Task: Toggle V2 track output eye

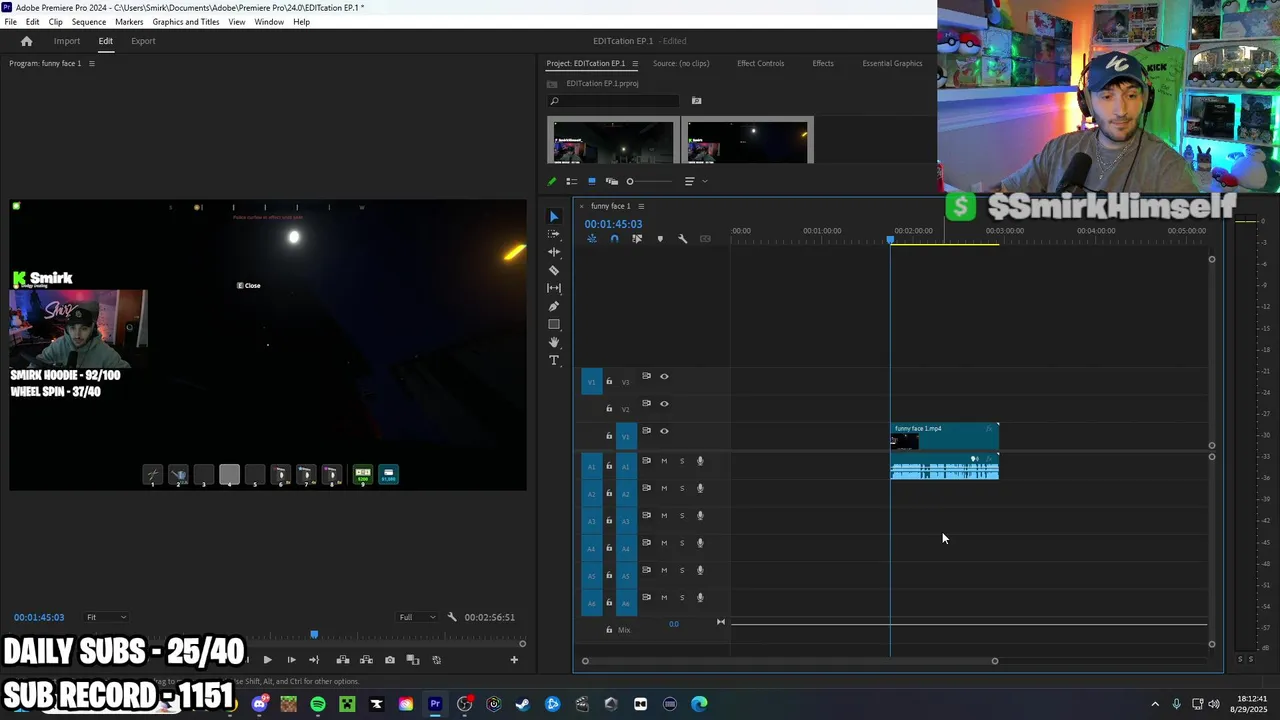Action: [664, 404]
